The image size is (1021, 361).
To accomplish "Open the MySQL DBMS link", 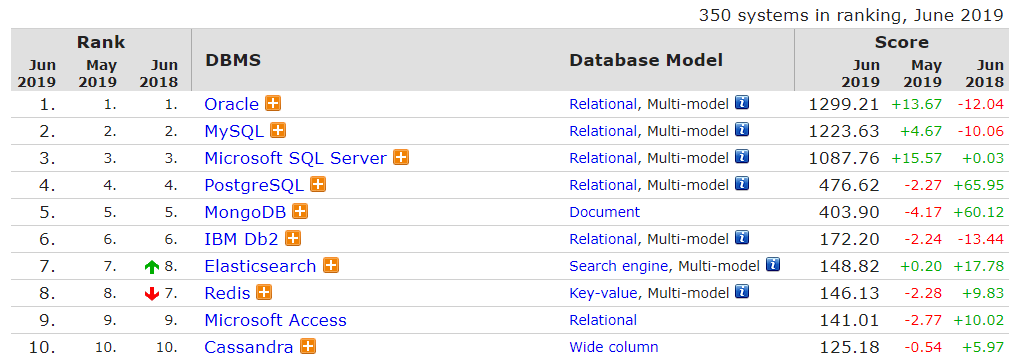I will [234, 131].
